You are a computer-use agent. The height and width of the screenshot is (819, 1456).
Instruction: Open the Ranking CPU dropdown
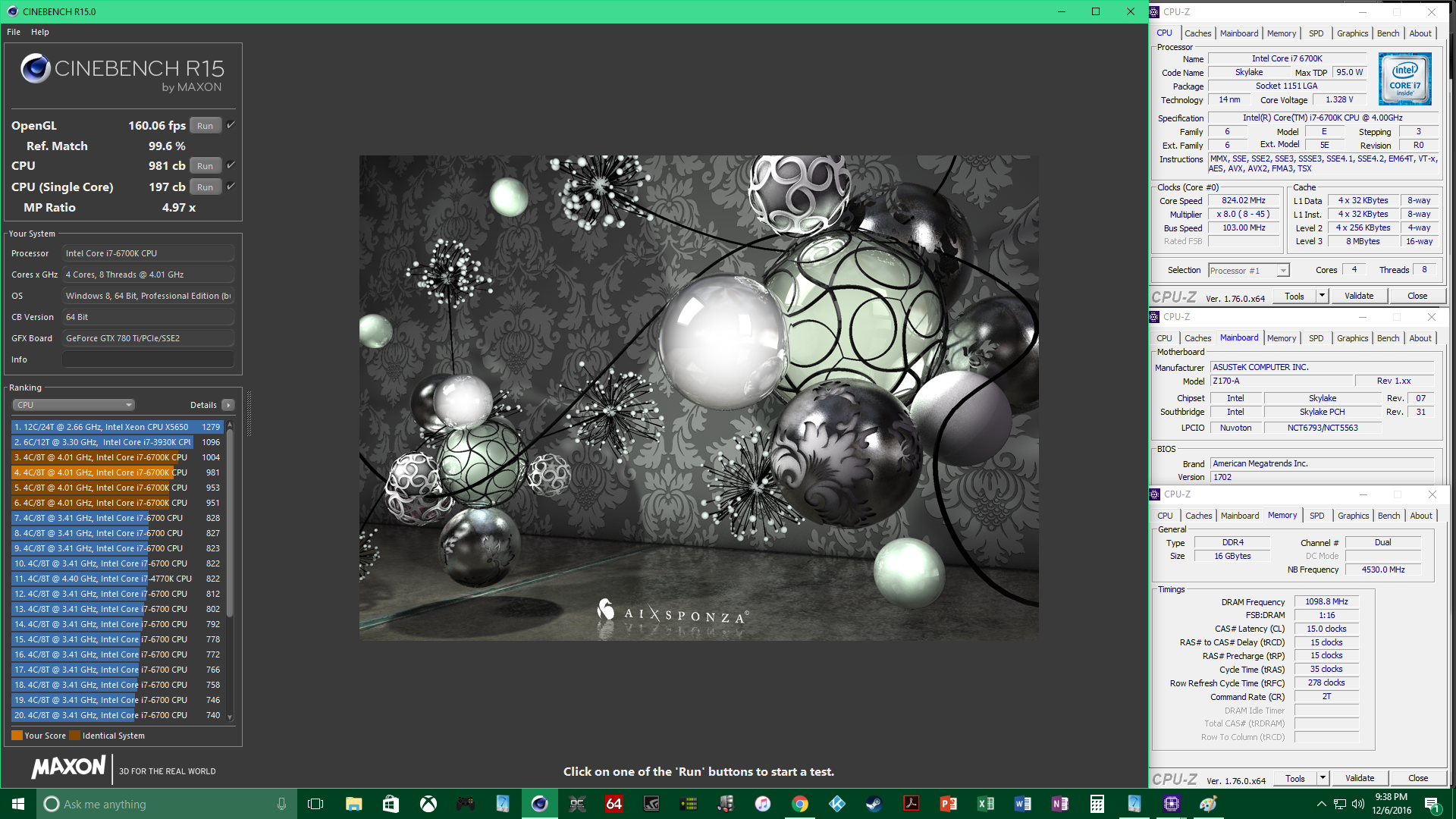[74, 405]
